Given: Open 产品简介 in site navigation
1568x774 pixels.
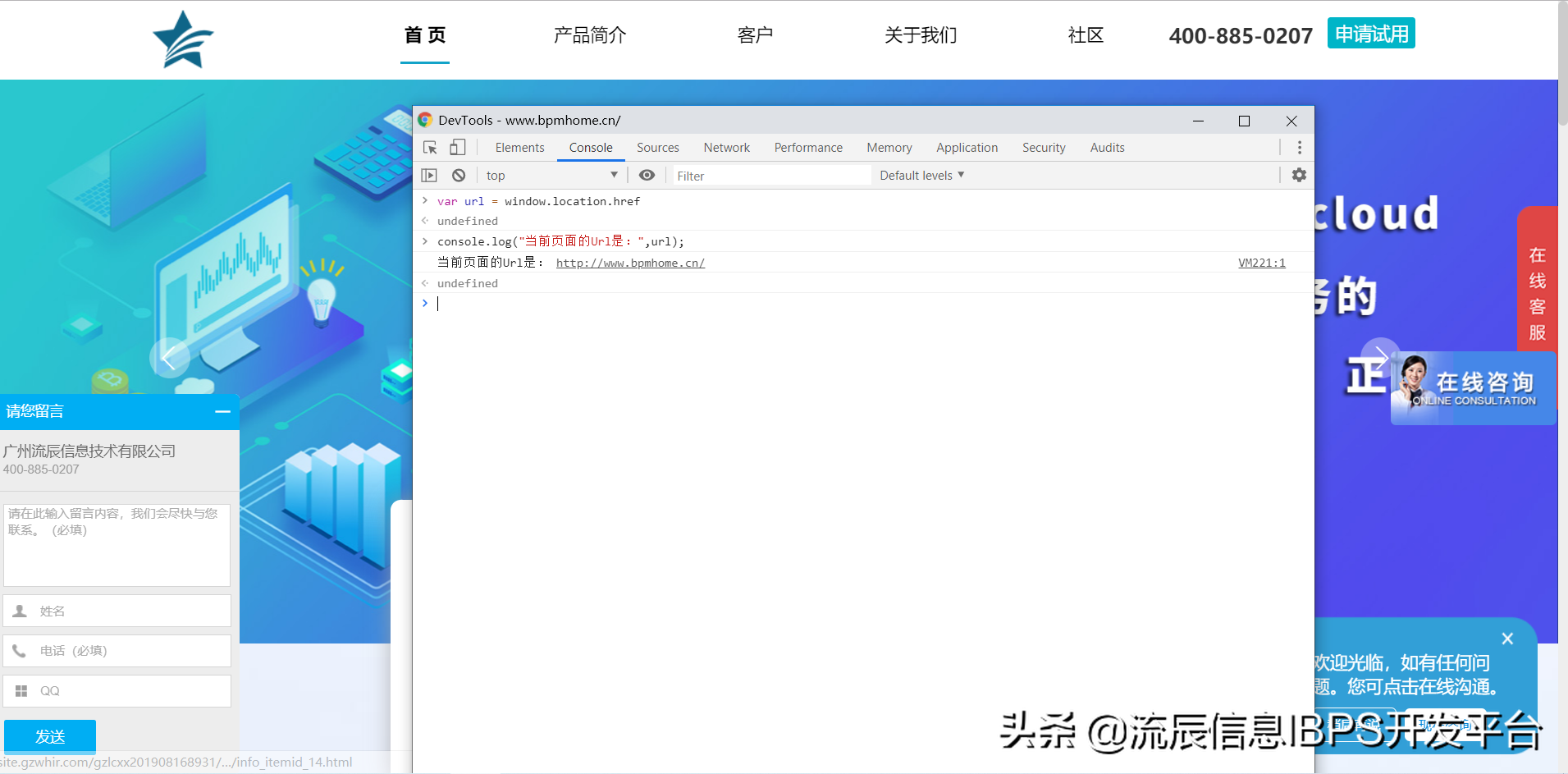Looking at the screenshot, I should point(590,35).
